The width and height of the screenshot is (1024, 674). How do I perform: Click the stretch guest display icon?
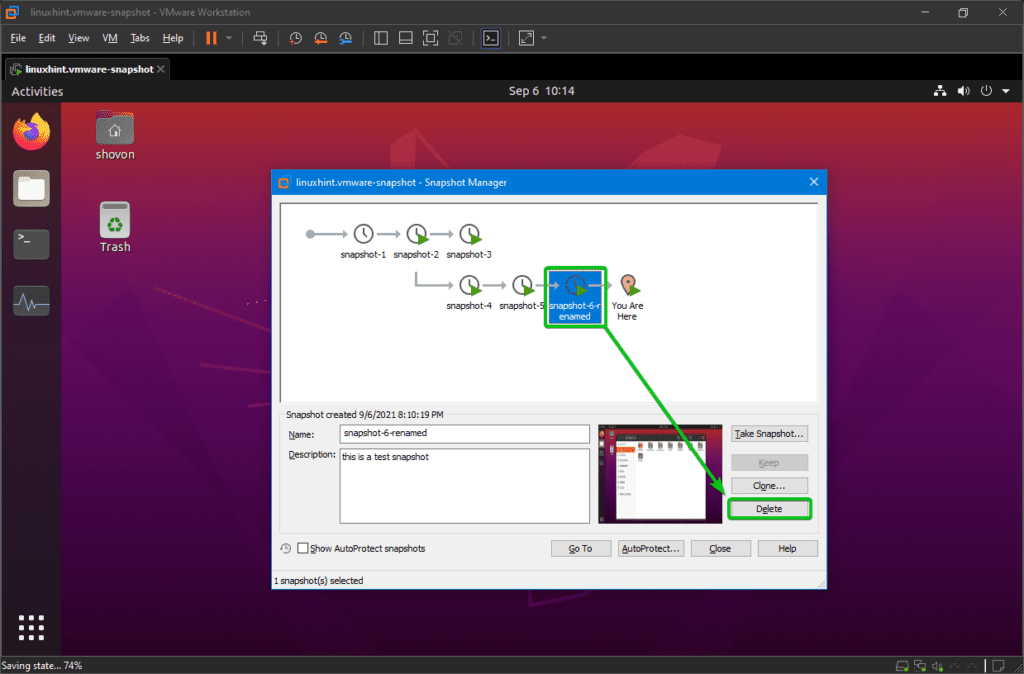tap(526, 38)
